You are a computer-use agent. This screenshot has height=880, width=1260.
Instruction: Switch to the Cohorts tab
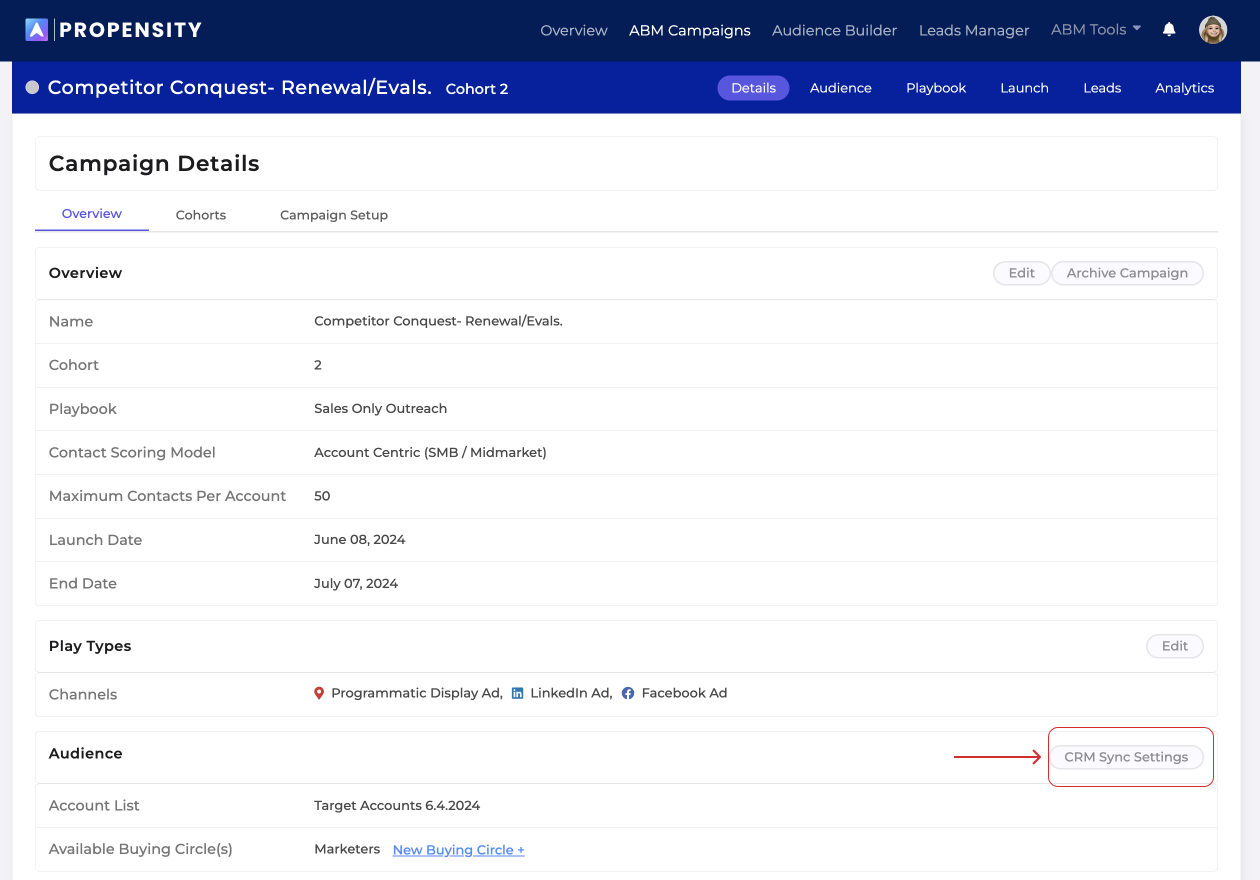[x=200, y=214]
